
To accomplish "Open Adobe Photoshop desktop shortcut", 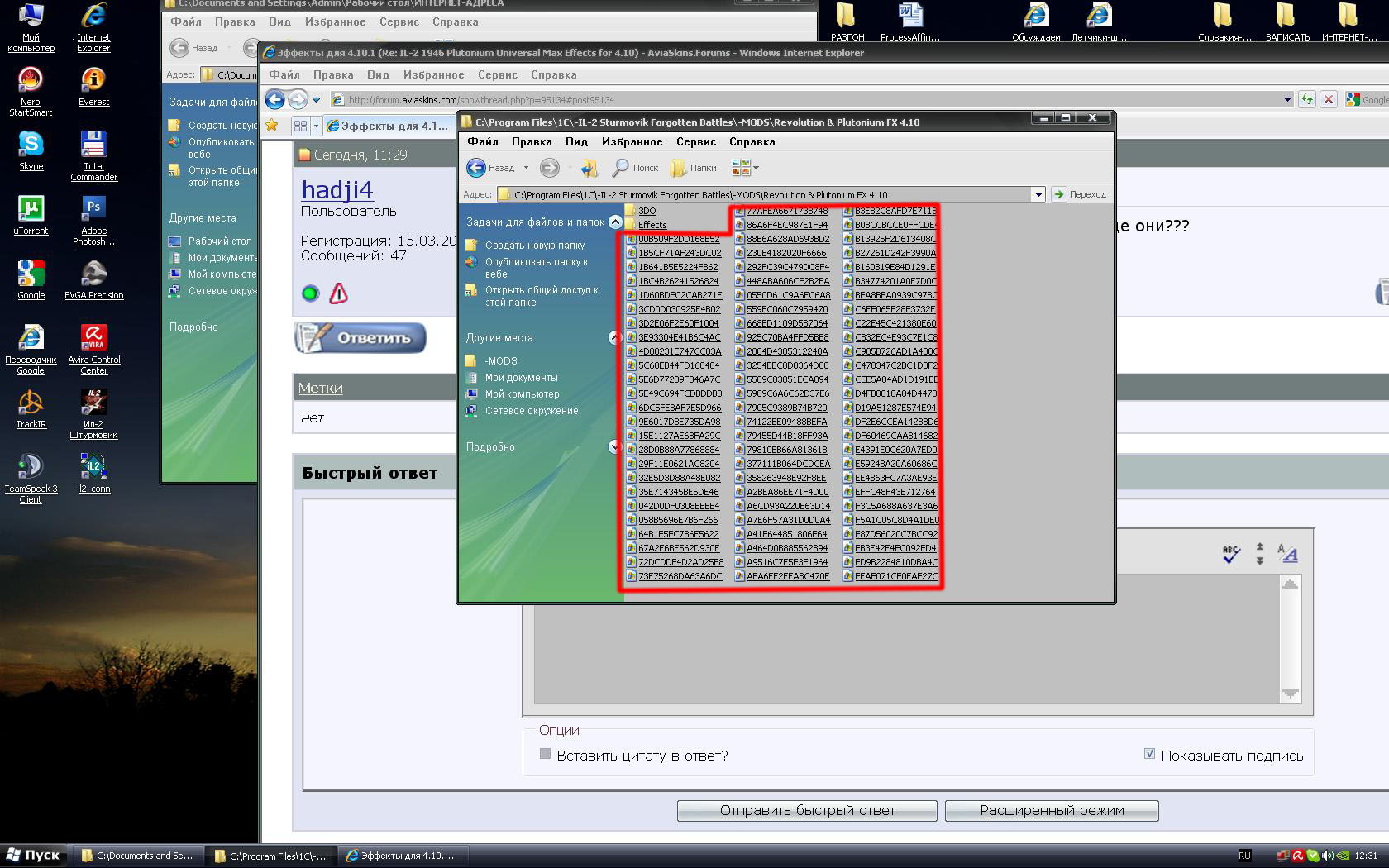I will pos(94,221).
